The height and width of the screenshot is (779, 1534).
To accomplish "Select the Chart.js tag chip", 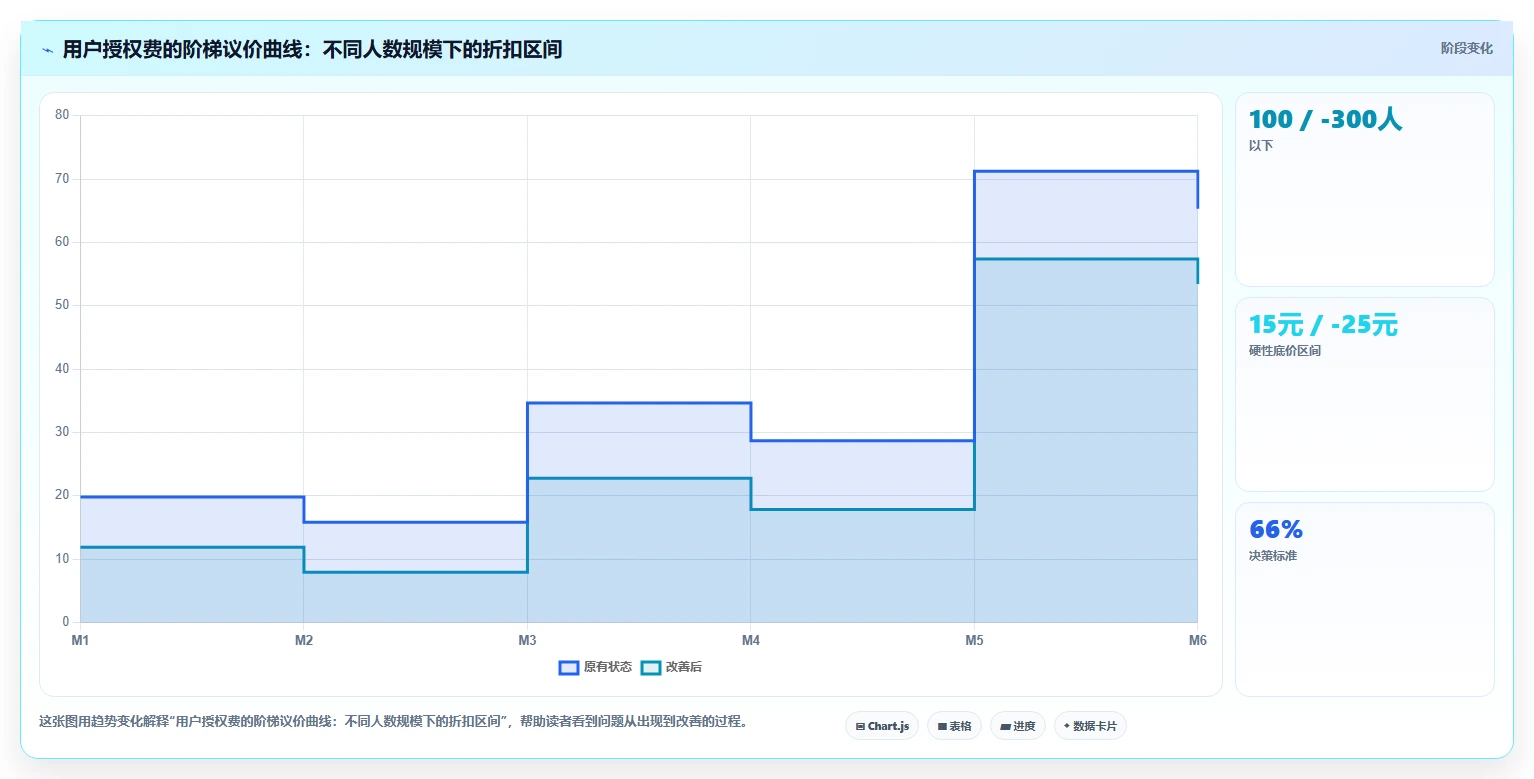I will pos(882,726).
